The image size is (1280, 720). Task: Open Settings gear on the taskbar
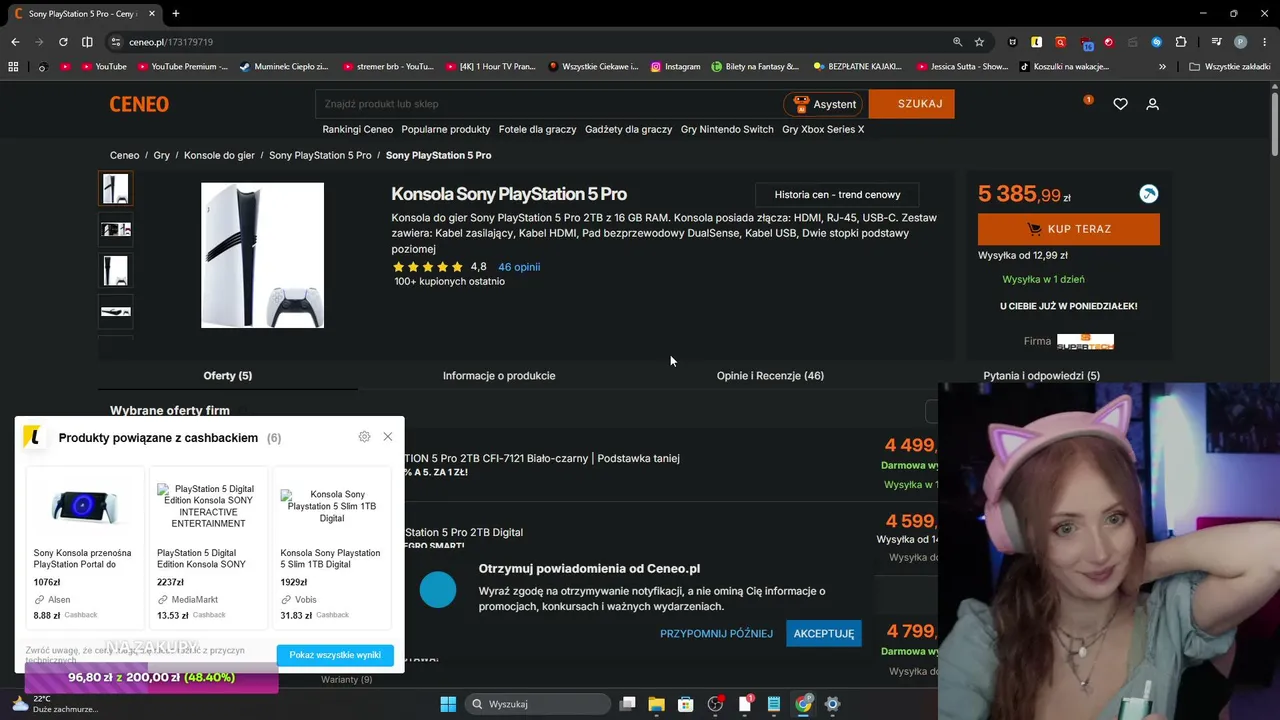832,704
